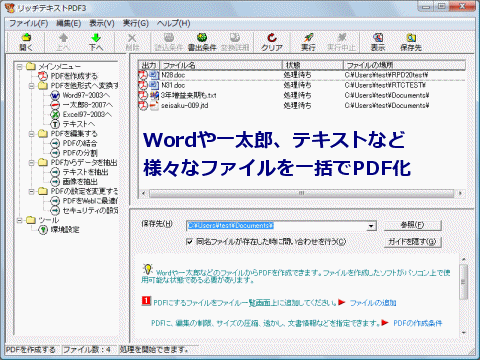Select 一太郎8-2007へ conversion item
The image size is (480, 360).
click(88, 105)
